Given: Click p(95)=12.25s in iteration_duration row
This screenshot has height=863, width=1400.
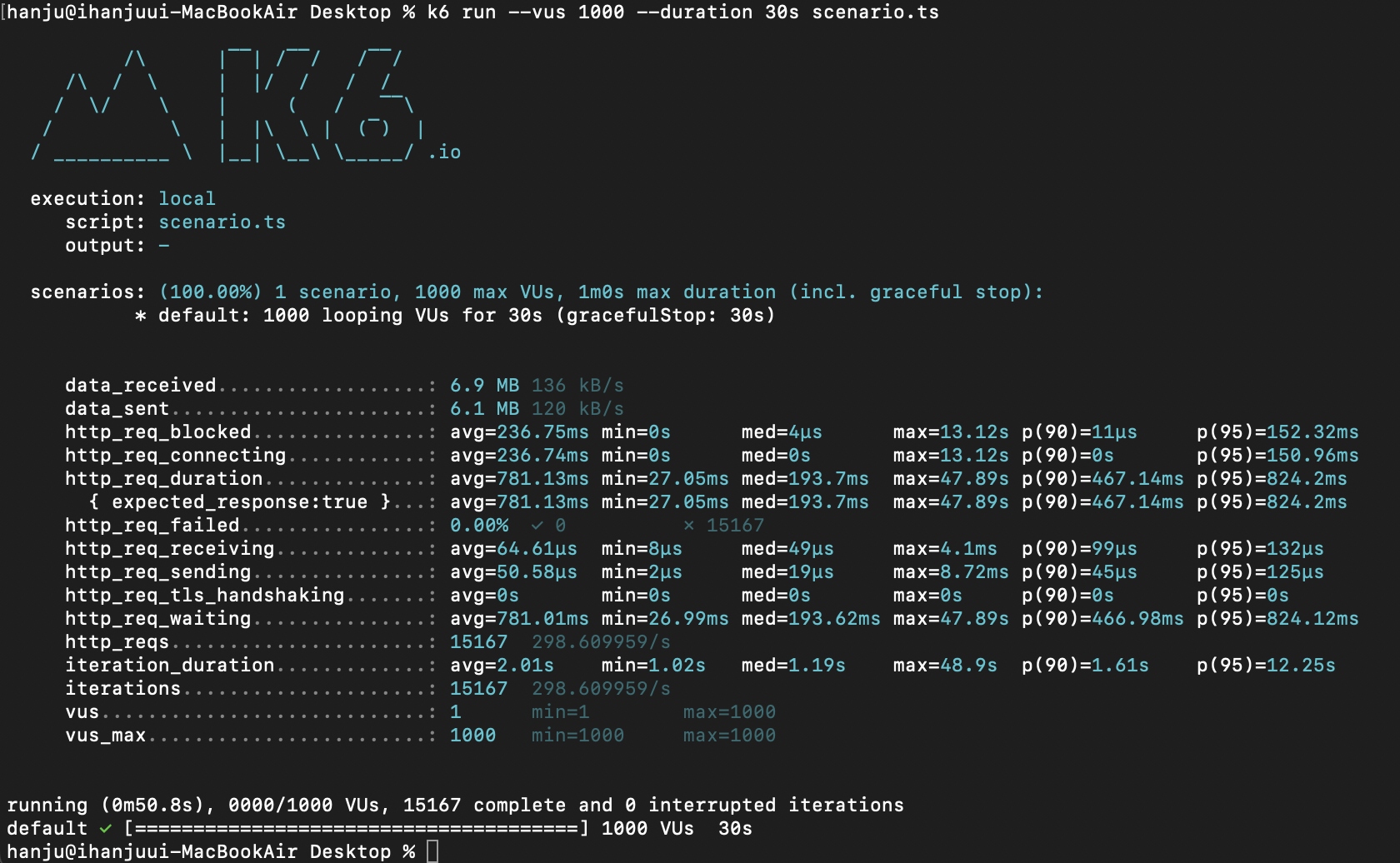Looking at the screenshot, I should pyautogui.click(x=1266, y=665).
